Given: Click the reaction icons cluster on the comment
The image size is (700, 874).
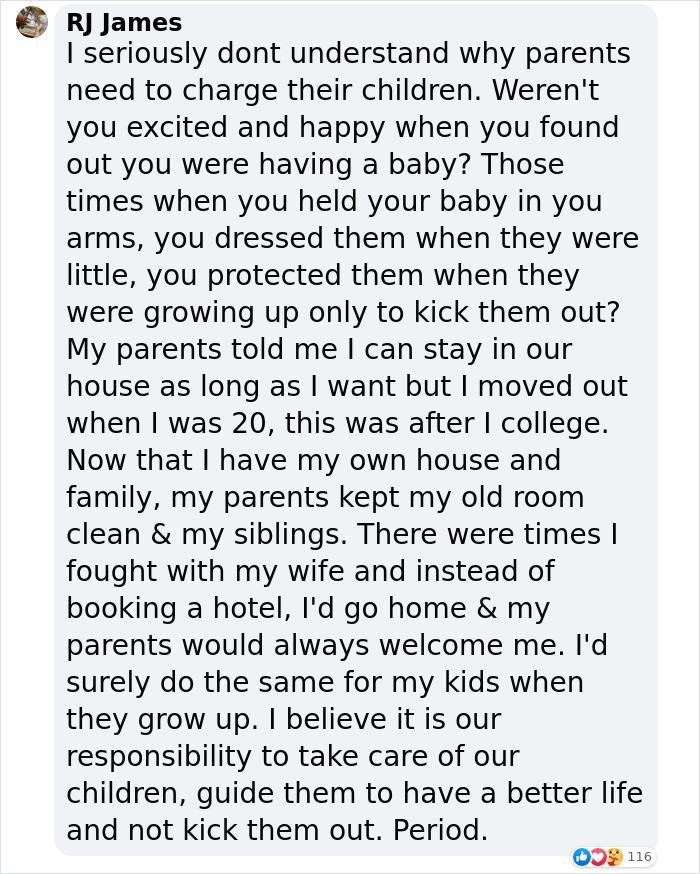Looking at the screenshot, I should click(x=598, y=856).
